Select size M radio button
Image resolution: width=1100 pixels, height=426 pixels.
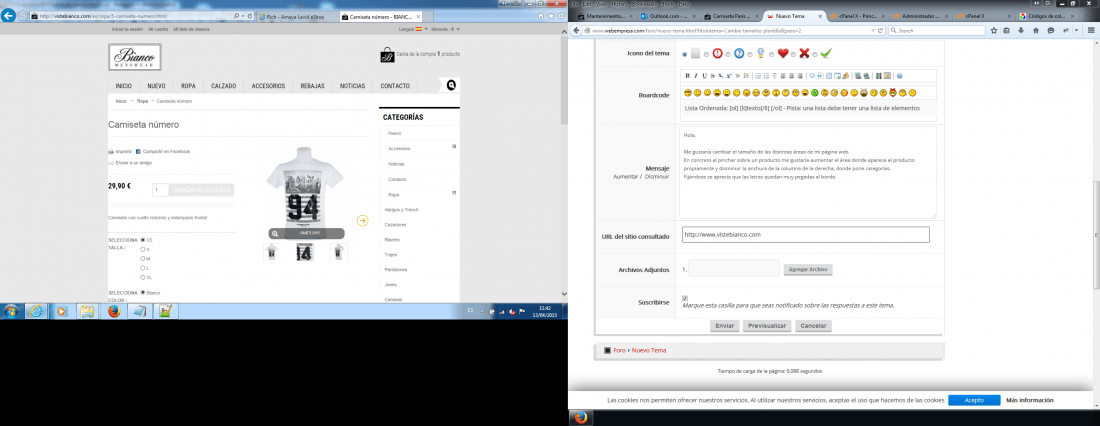pyautogui.click(x=144, y=258)
